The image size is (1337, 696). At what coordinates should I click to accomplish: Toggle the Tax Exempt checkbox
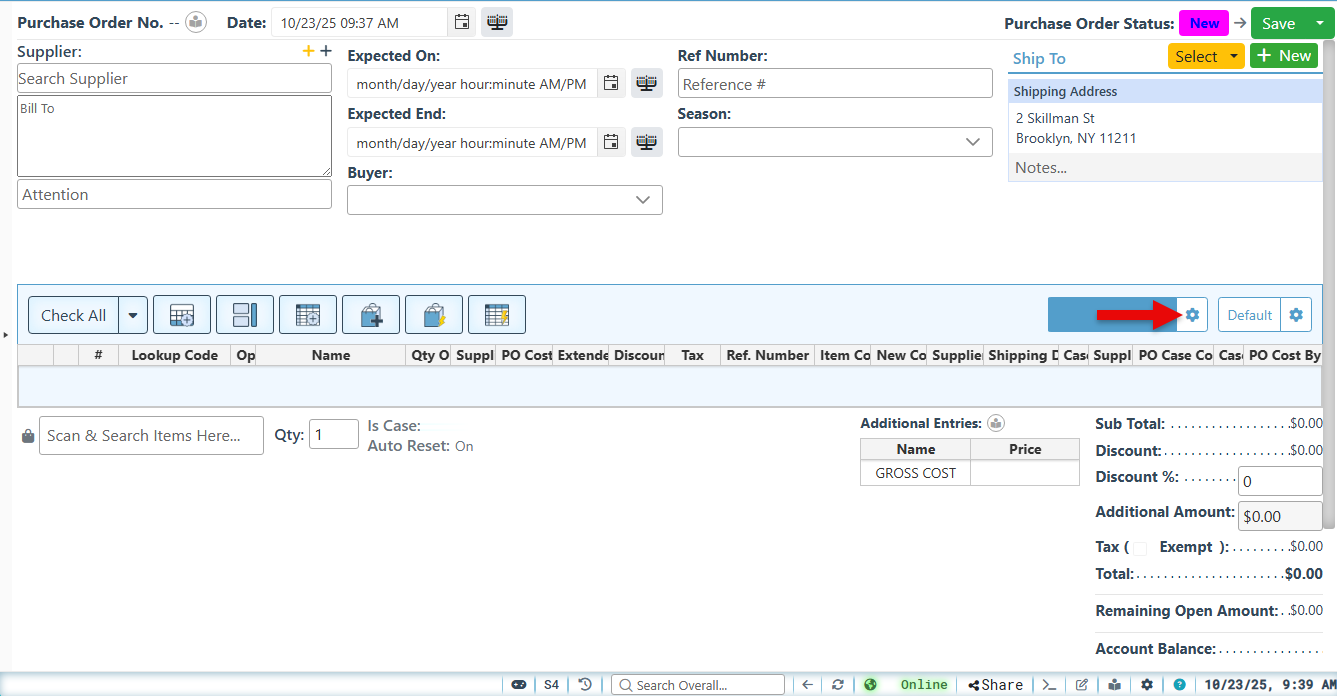pyautogui.click(x=1139, y=548)
